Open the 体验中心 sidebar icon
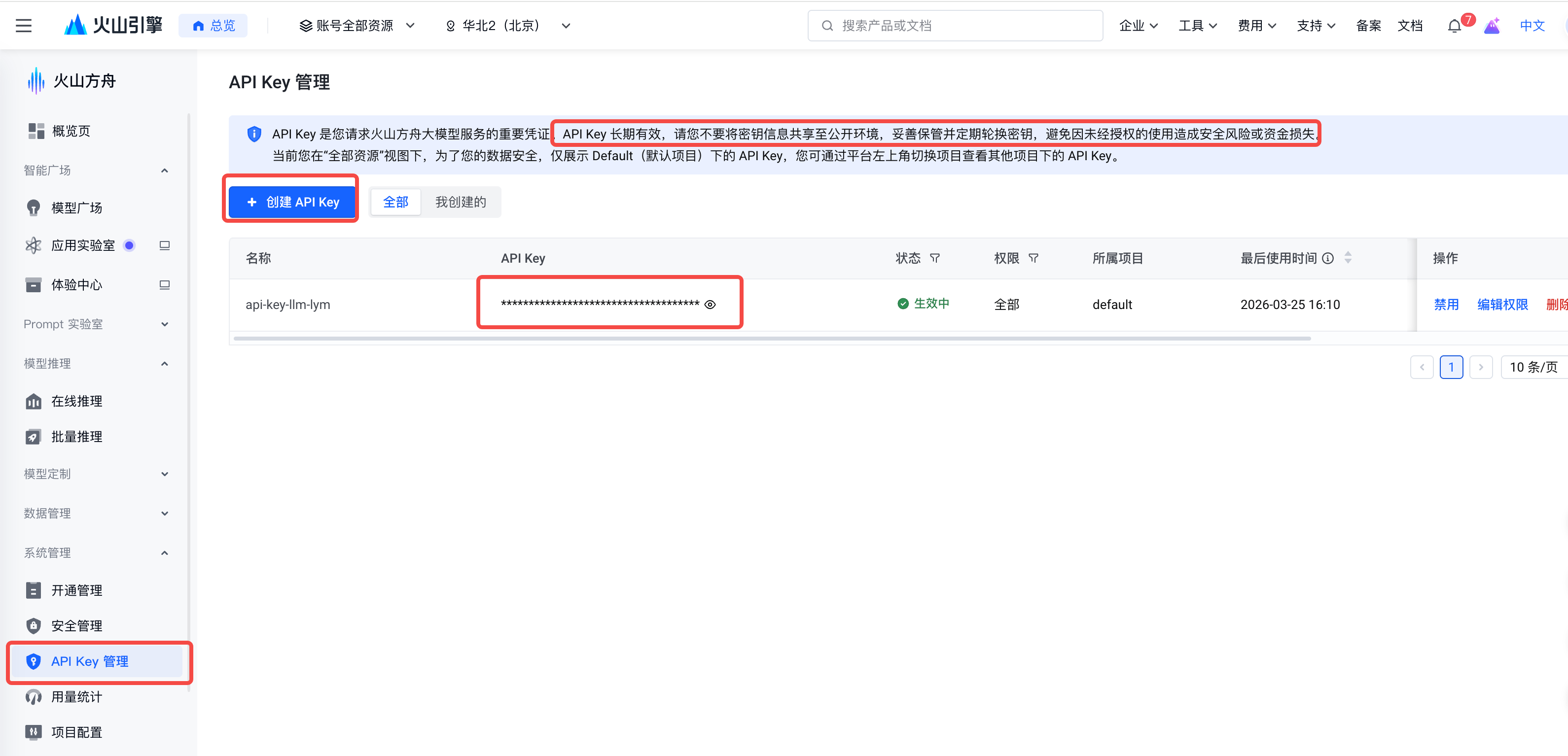Screen dimensions: 1568x756 34,284
